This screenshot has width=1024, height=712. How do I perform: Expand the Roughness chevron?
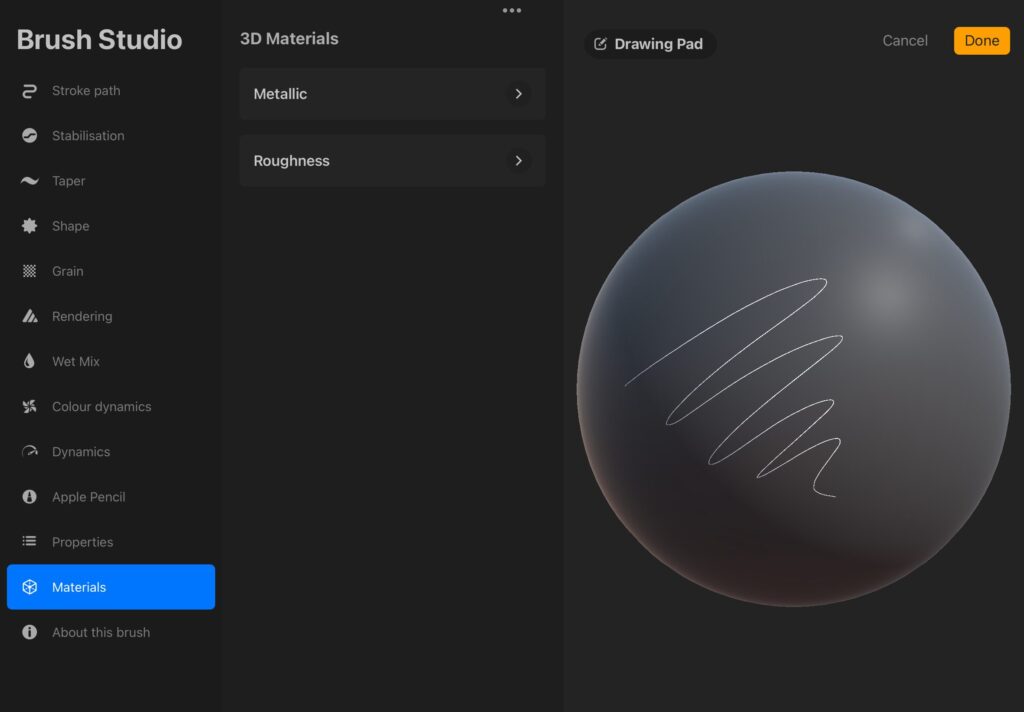[519, 161]
